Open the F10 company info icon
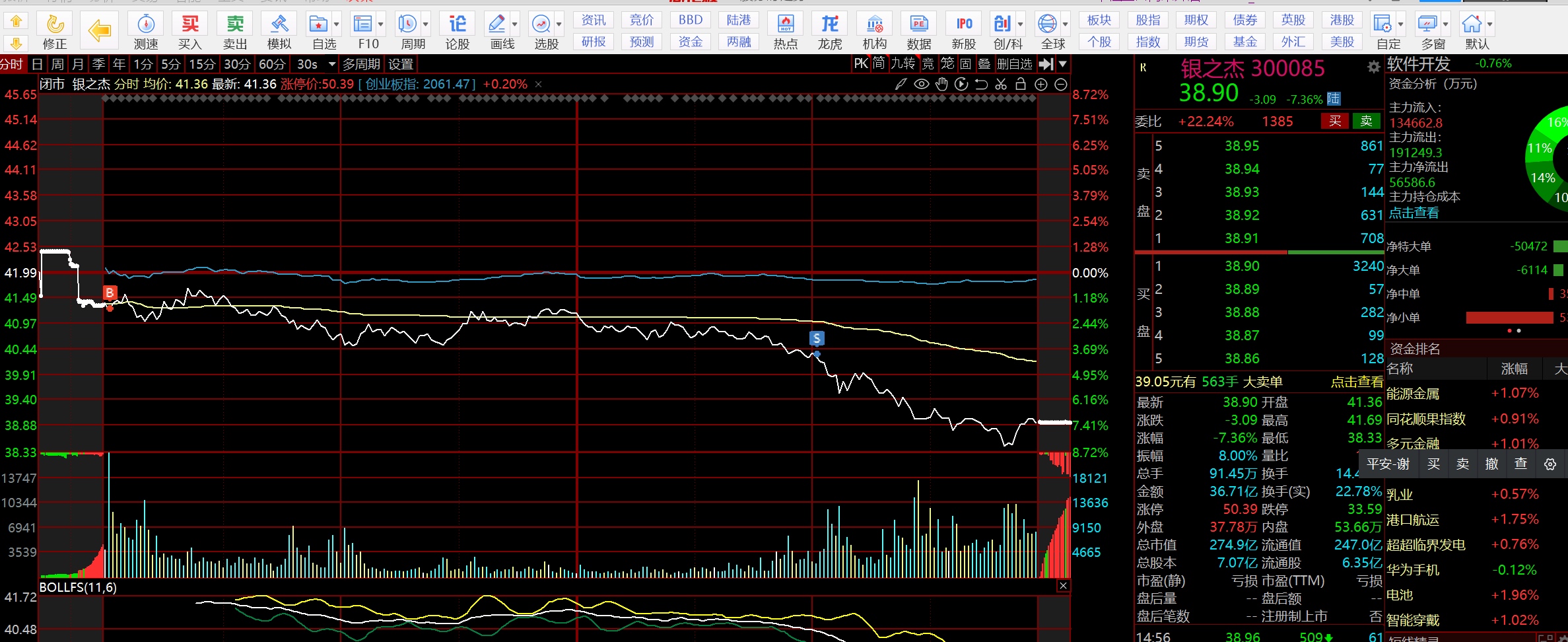 [x=363, y=24]
